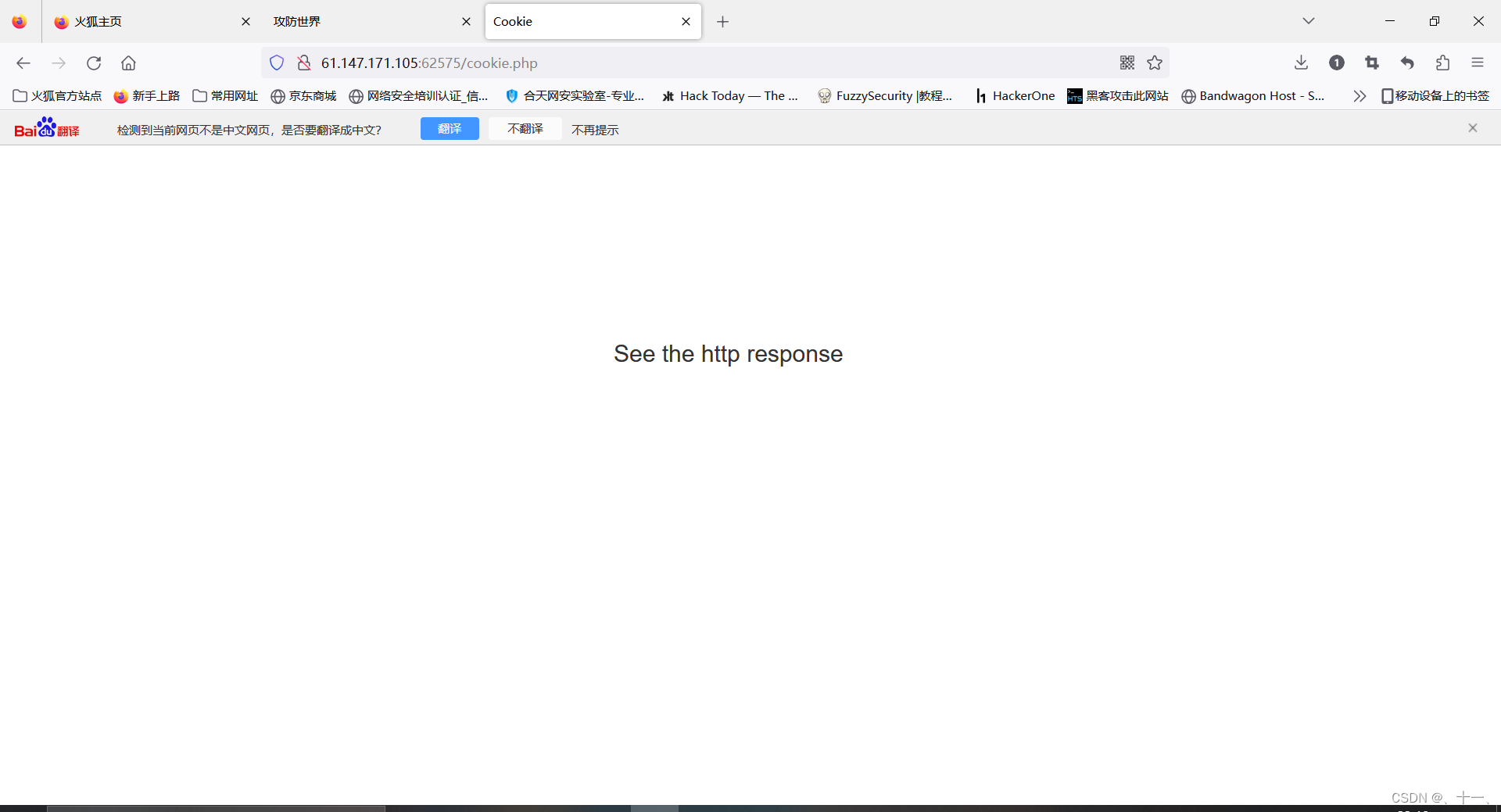Close the Cookie tab

[686, 22]
